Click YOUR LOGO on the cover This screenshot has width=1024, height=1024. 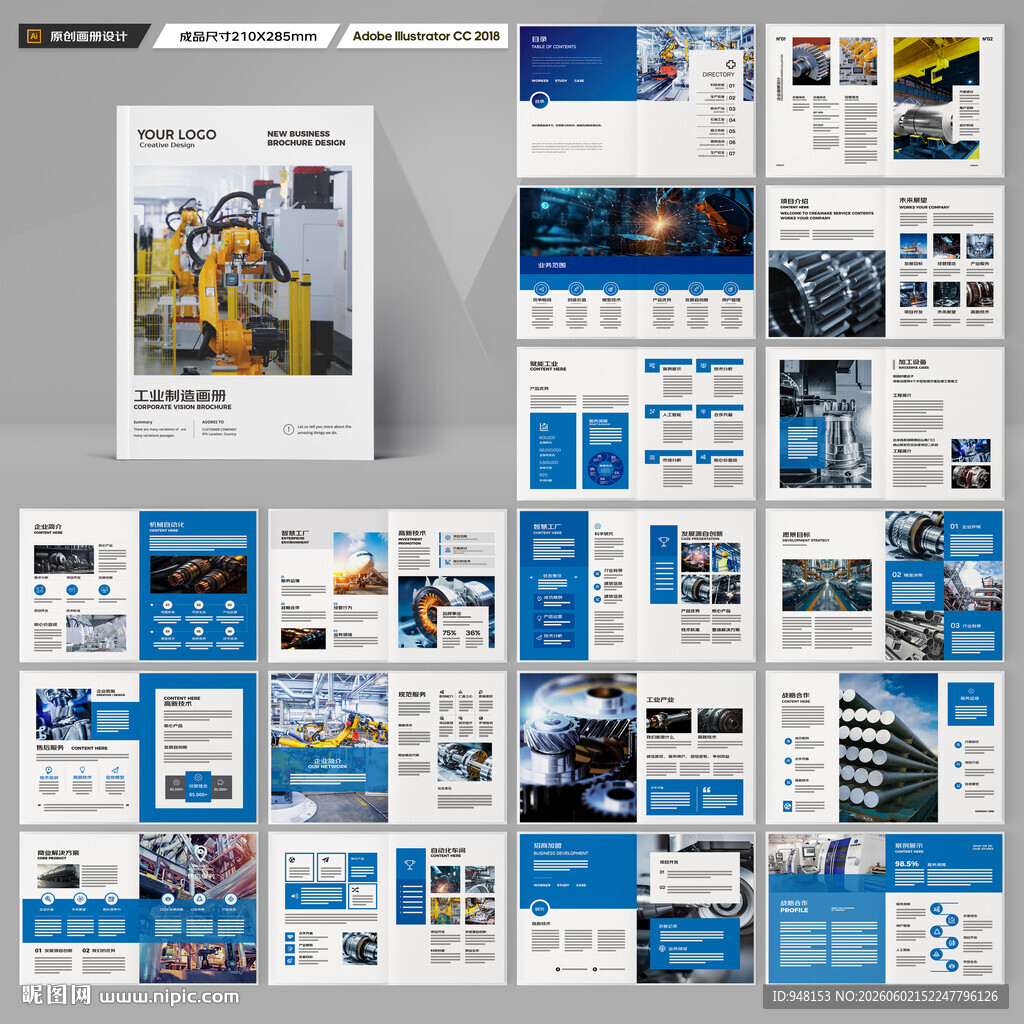(176, 135)
